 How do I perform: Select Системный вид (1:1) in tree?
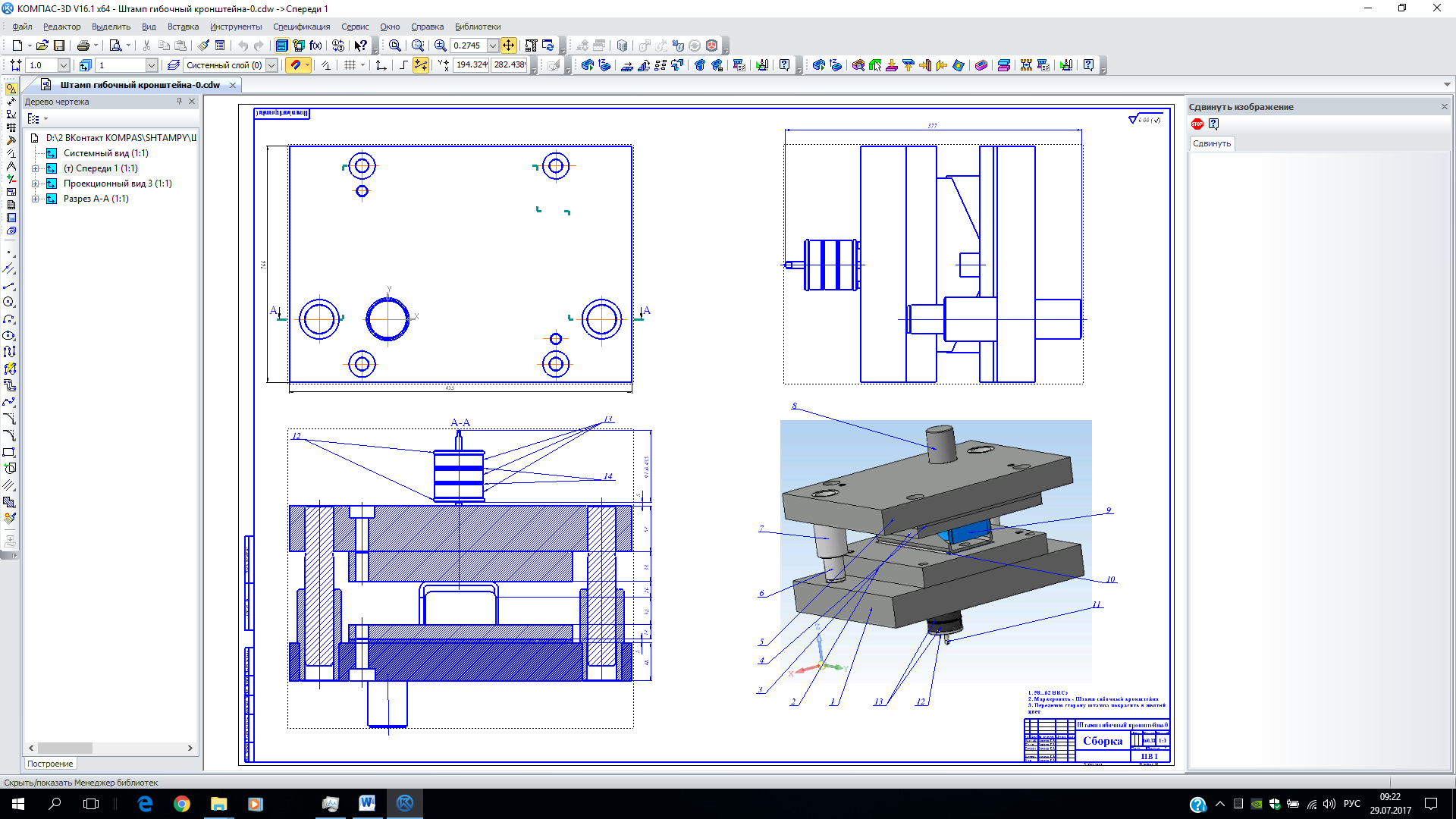tap(105, 153)
